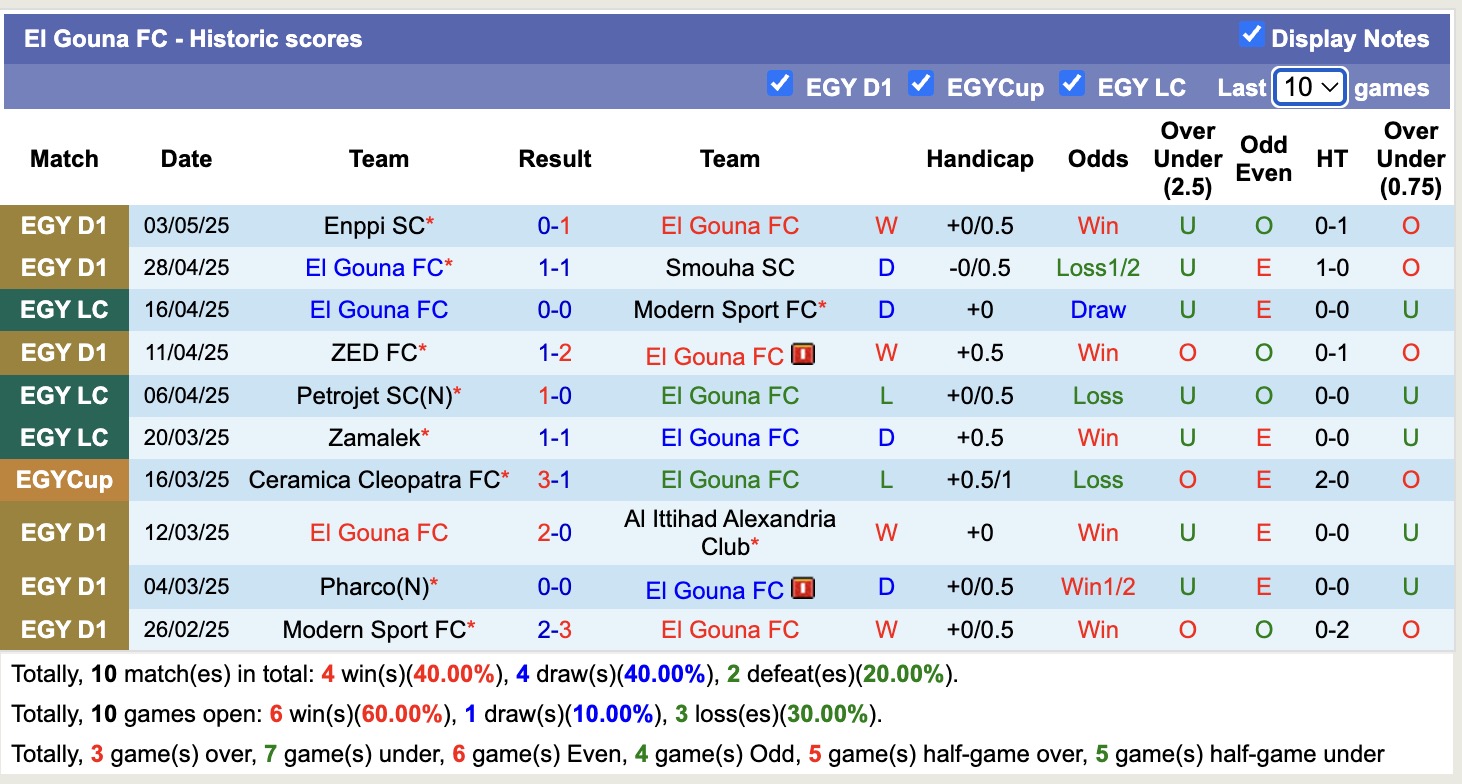Open the last games count dropdown
The height and width of the screenshot is (784, 1462).
(x=1310, y=87)
